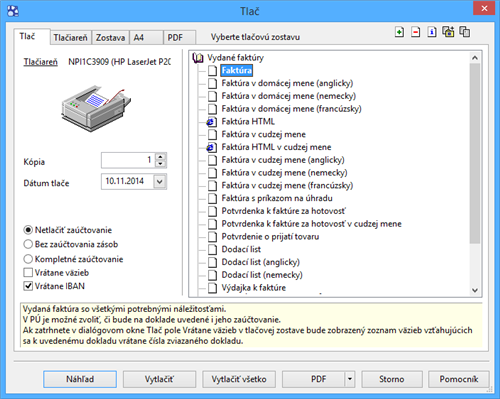Click the add print report icon (green plus)
The width and height of the screenshot is (500, 399).
point(399,32)
